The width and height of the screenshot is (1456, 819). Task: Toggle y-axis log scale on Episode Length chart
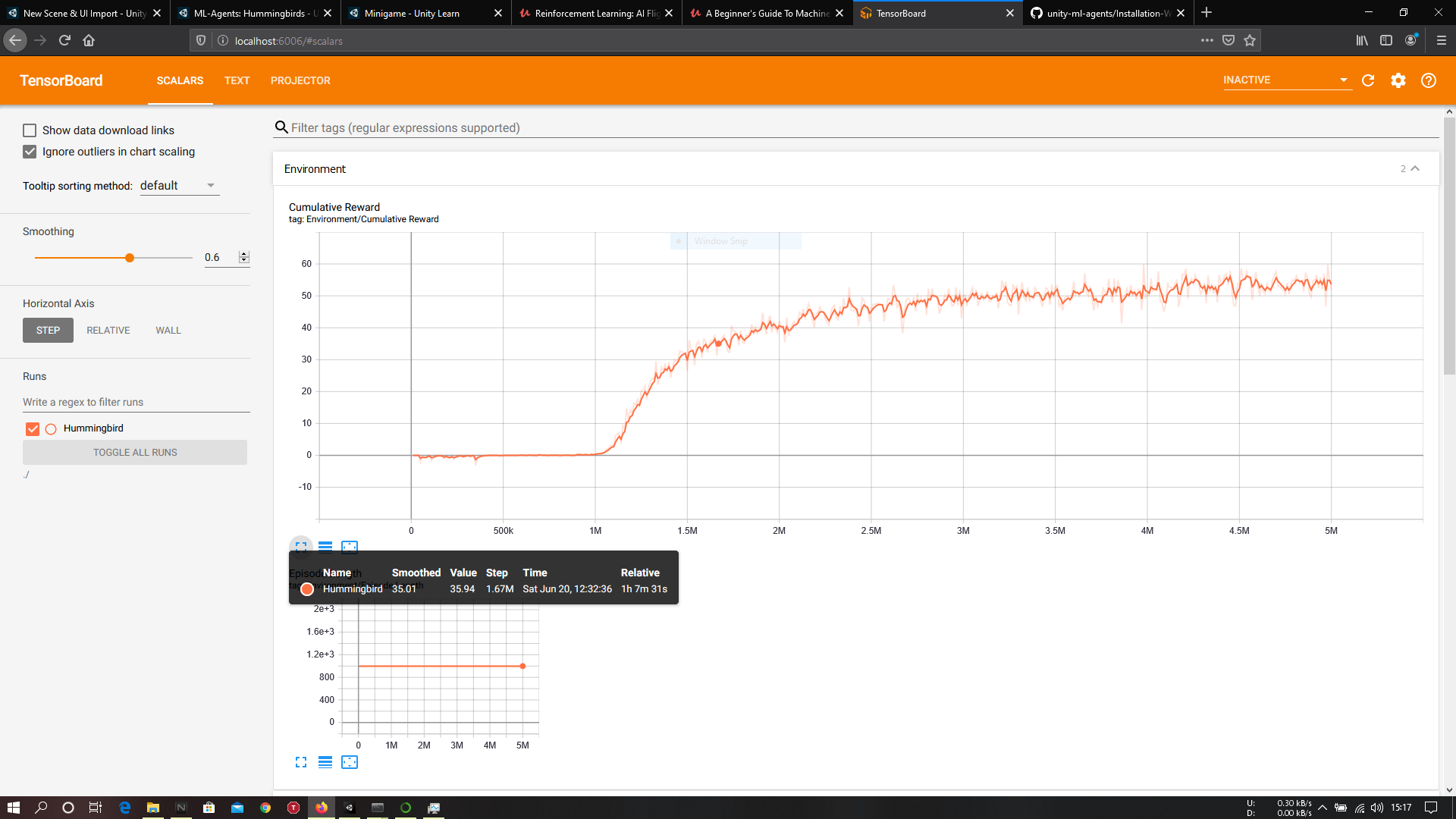(325, 762)
